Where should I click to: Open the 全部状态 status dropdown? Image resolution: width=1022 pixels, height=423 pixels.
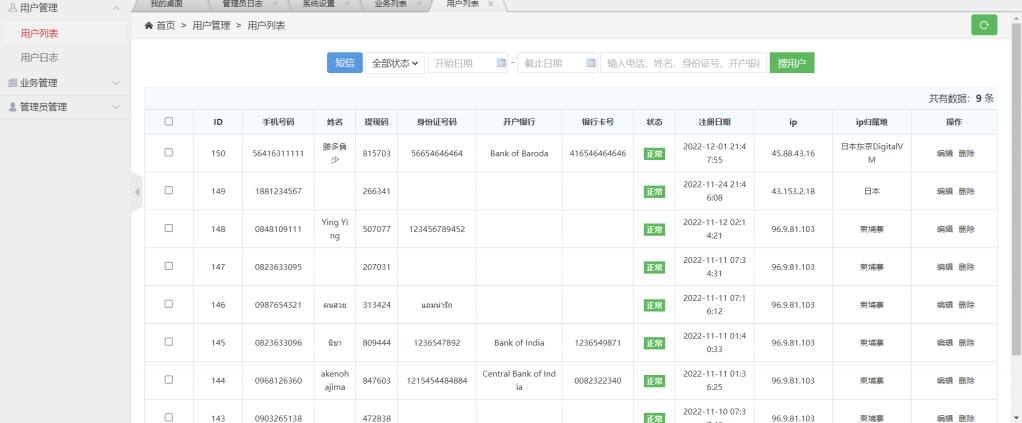click(x=395, y=63)
